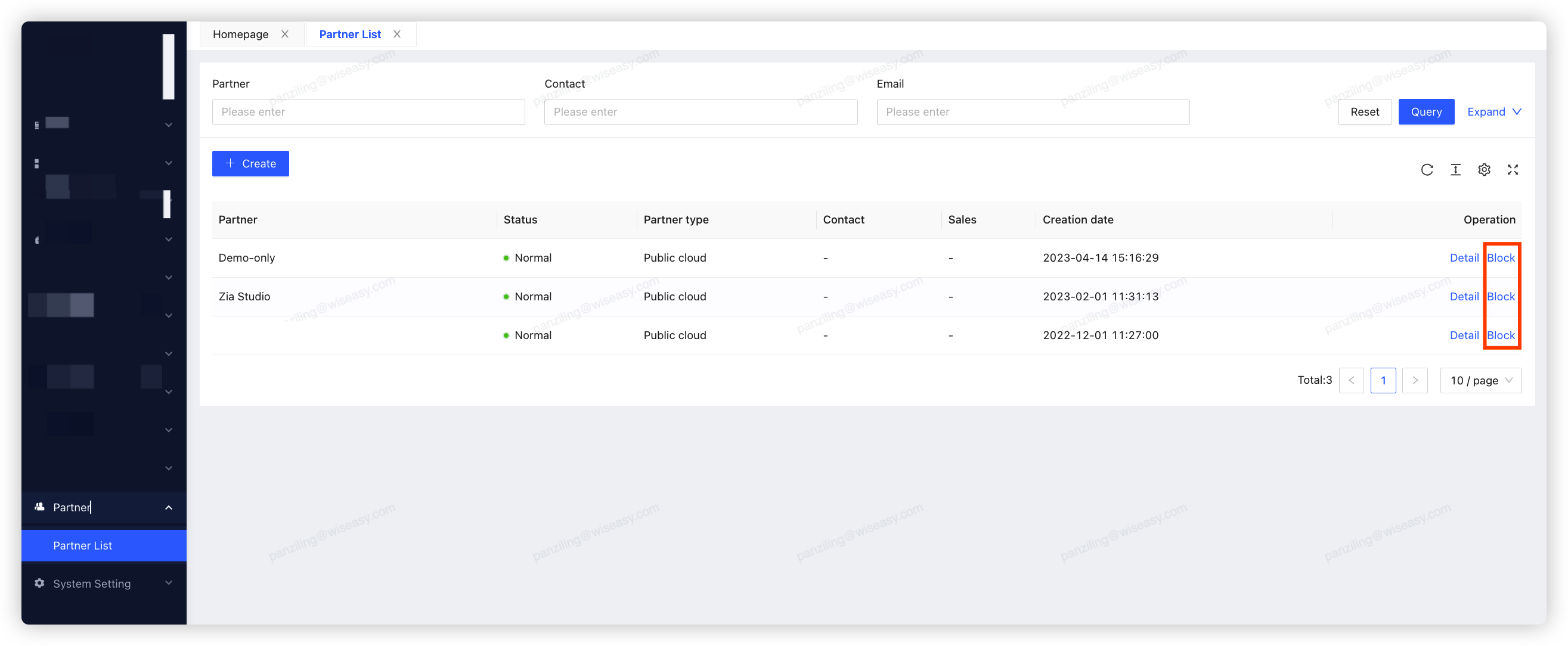This screenshot has width=1568, height=646.
Task: Open table column settings gear icon
Action: pyautogui.click(x=1484, y=170)
